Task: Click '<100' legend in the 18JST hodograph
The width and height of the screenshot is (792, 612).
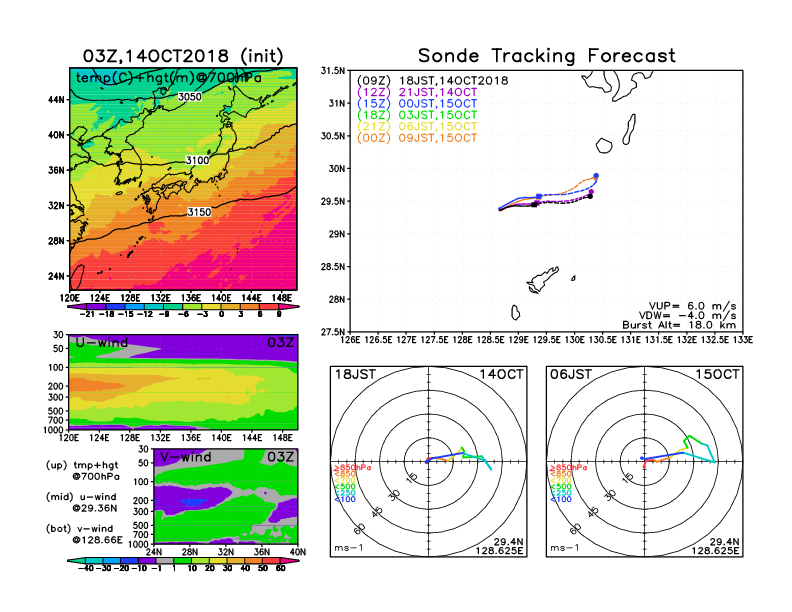Action: pos(345,499)
